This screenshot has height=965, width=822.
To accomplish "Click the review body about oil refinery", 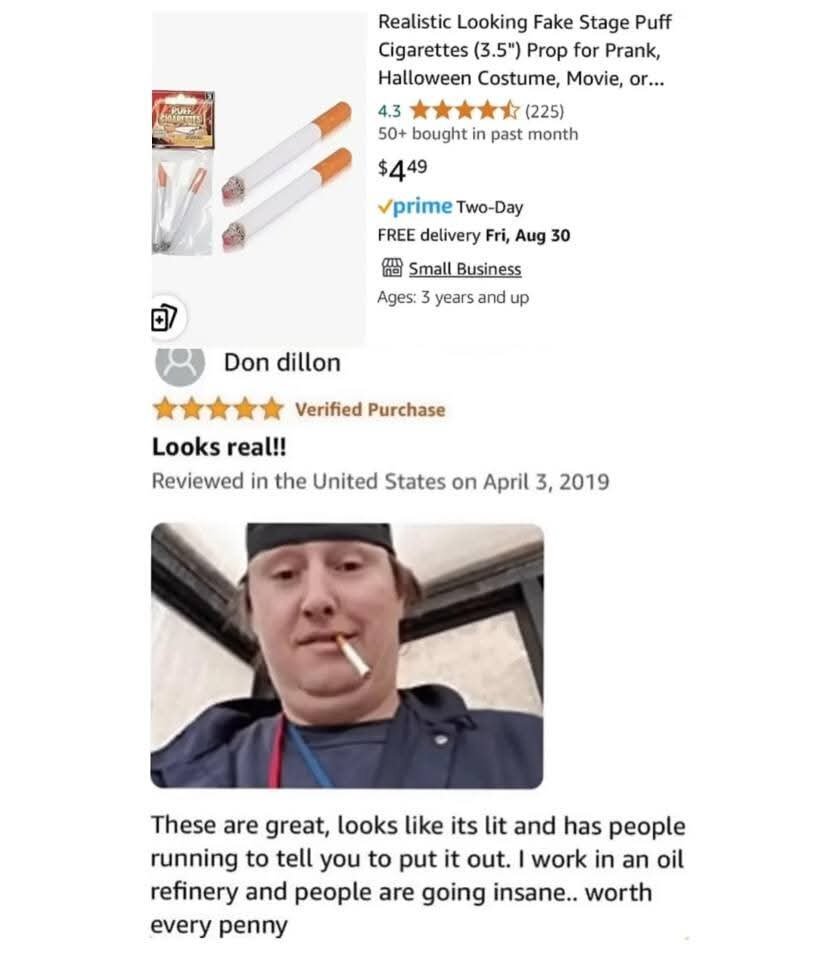I will pyautogui.click(x=418, y=875).
